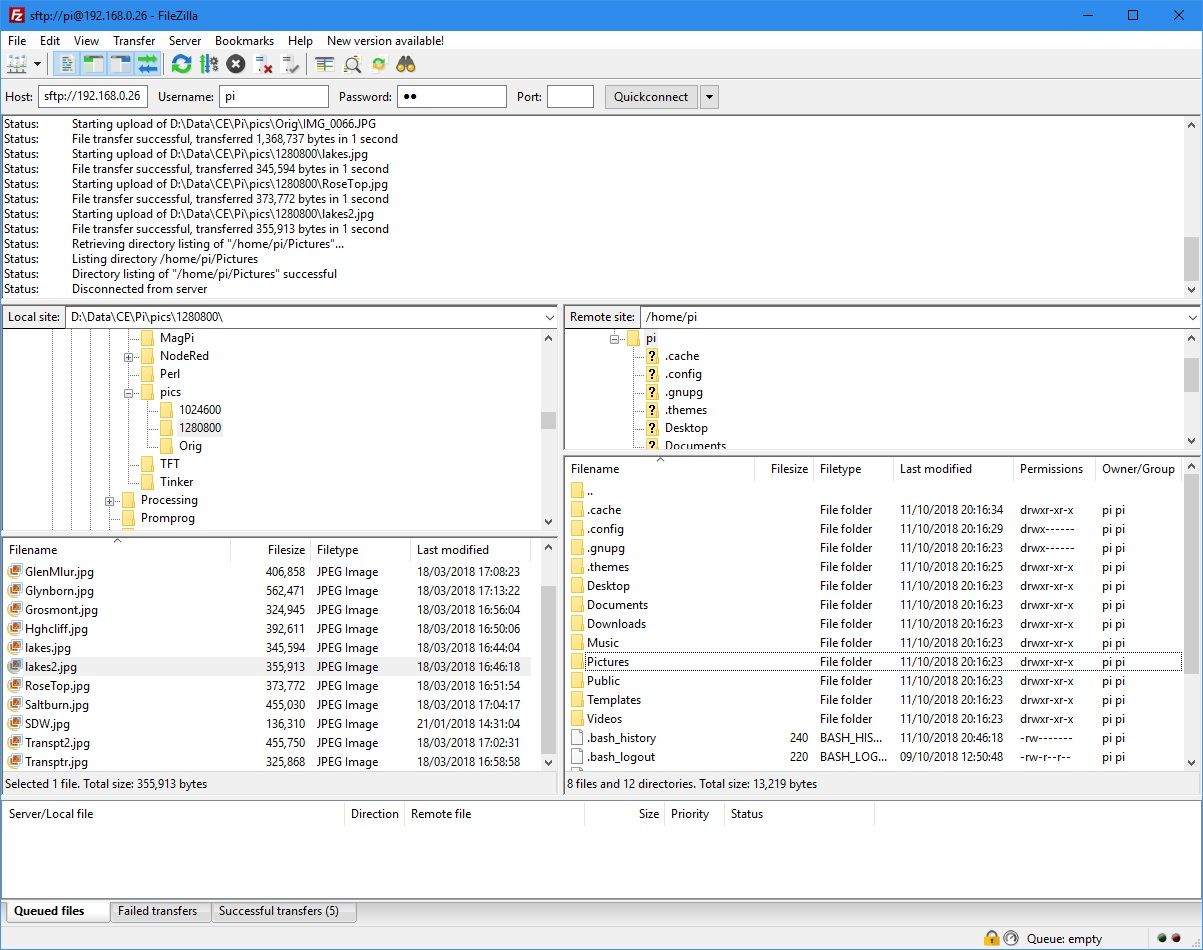The image size is (1203, 950).
Task: Toggle message log display
Action: [x=67, y=64]
